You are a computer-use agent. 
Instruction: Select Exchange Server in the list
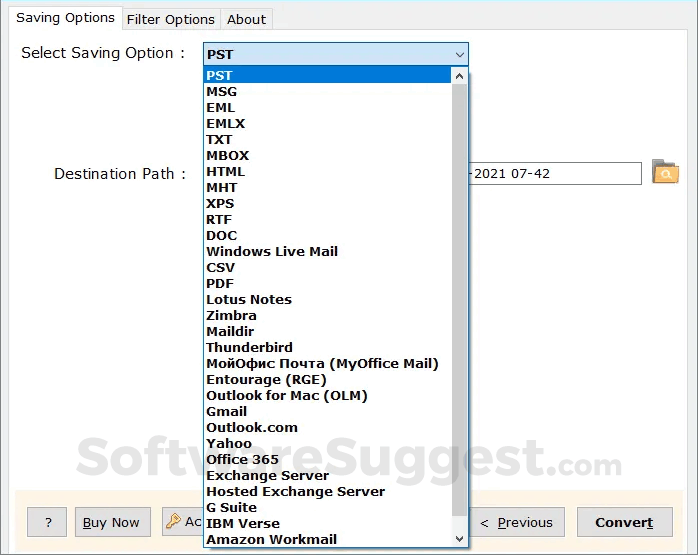click(327, 476)
